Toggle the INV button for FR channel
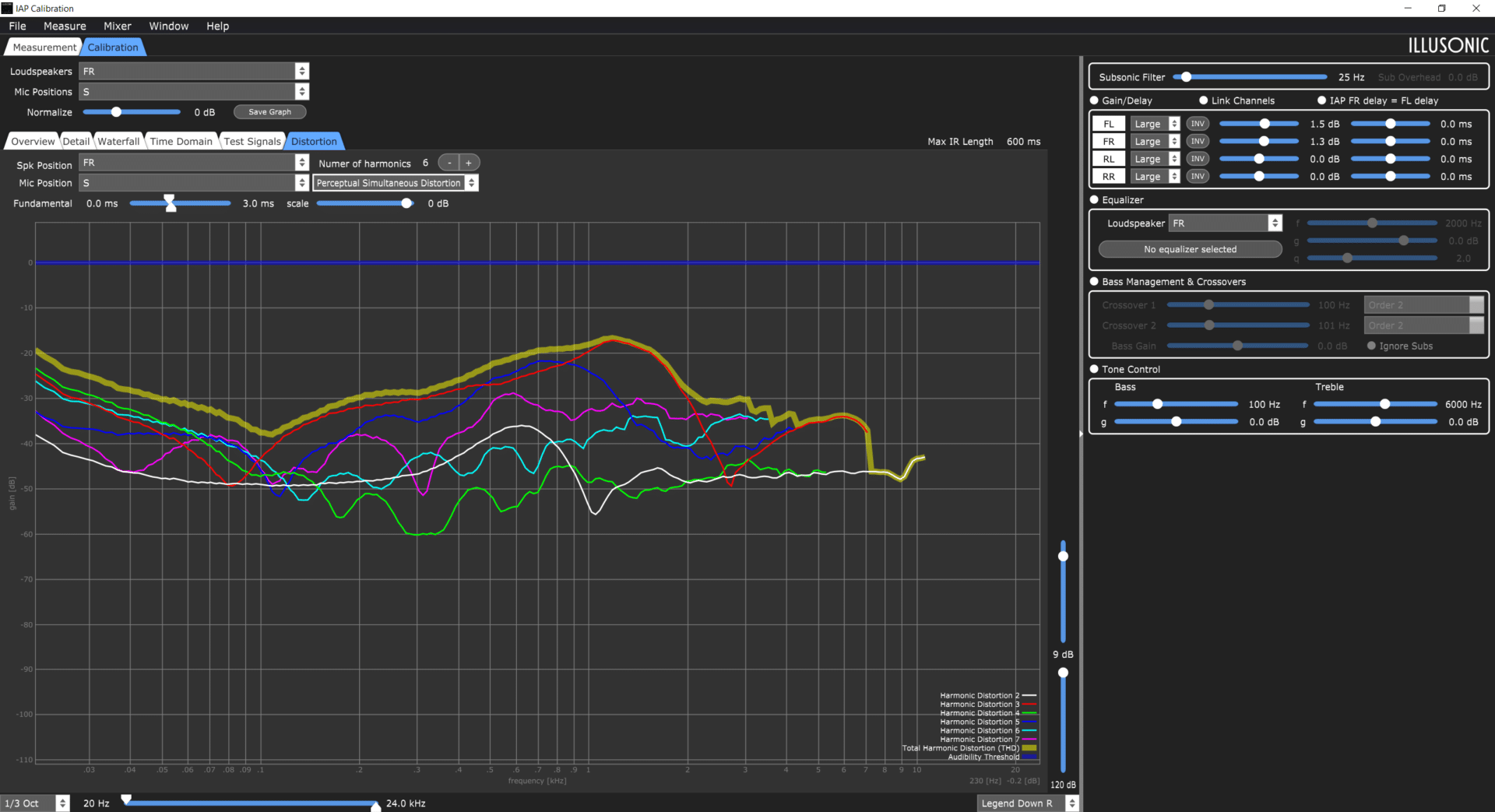This screenshot has height=812, width=1495. point(1198,142)
